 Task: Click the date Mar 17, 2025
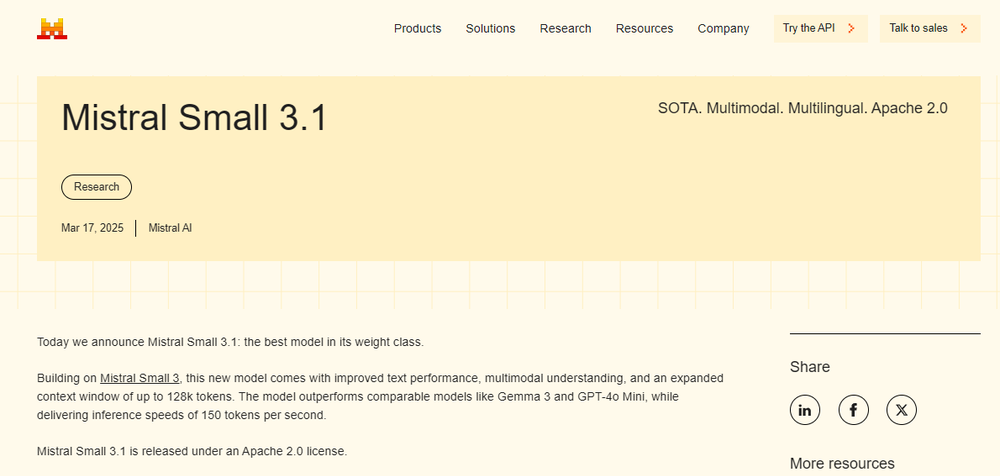click(92, 228)
